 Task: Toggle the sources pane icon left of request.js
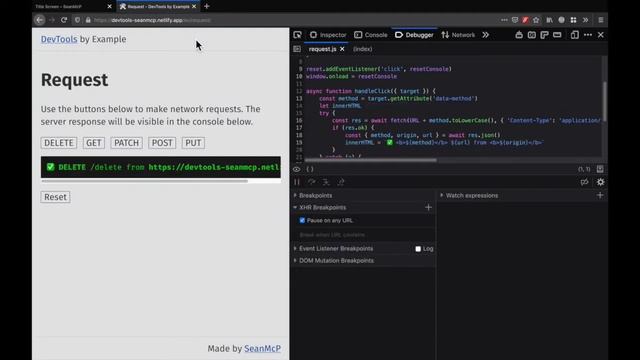point(297,49)
